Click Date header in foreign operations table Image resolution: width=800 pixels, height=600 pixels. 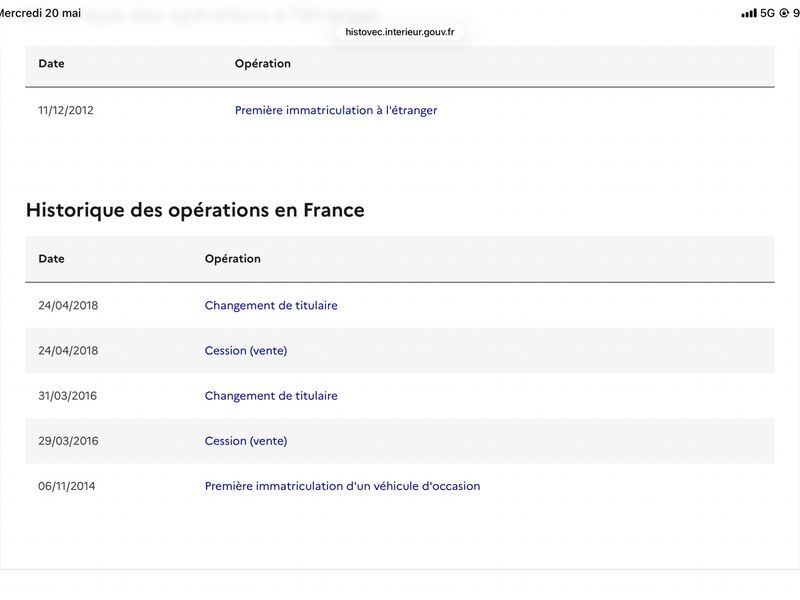point(52,64)
